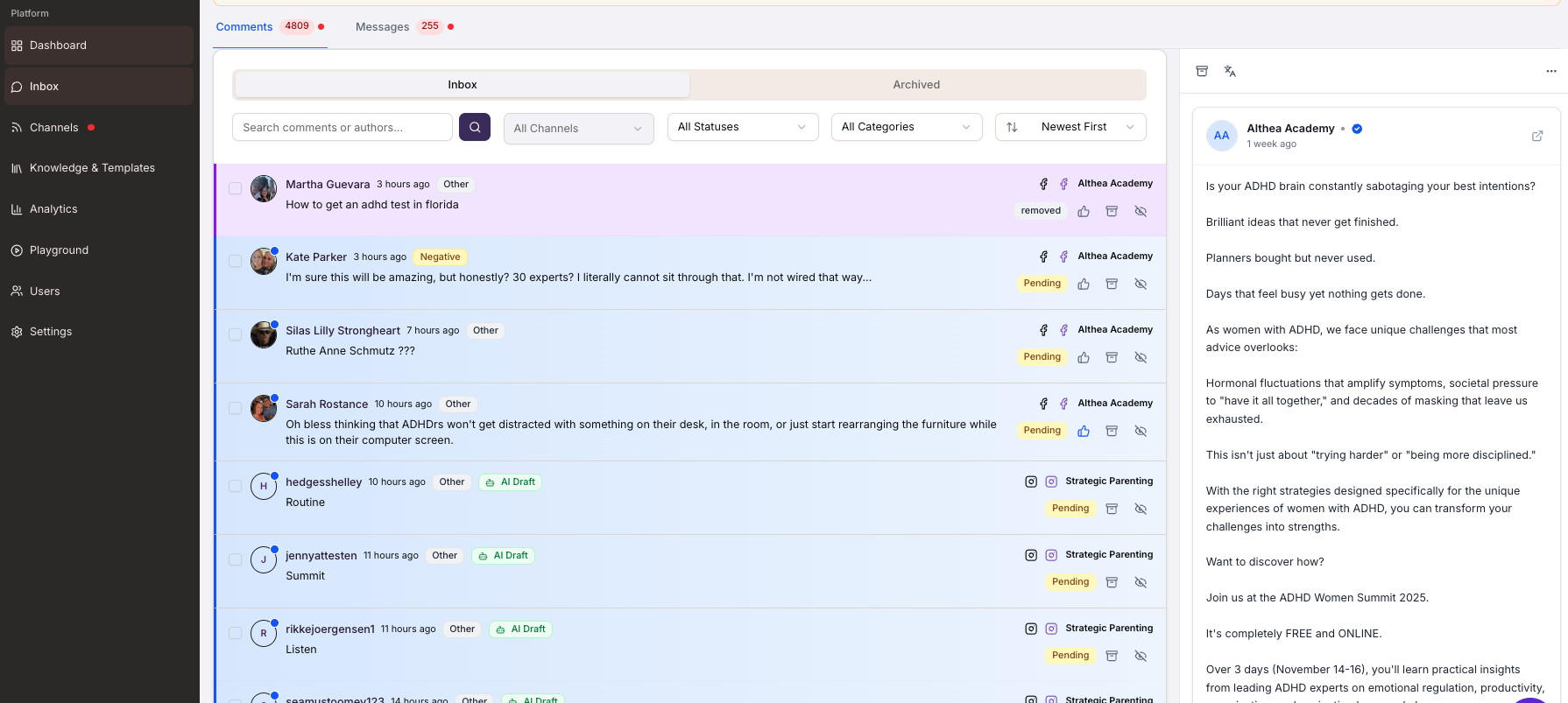This screenshot has width=1568, height=703.
Task: Select the Inbox segment
Action: coord(463,85)
